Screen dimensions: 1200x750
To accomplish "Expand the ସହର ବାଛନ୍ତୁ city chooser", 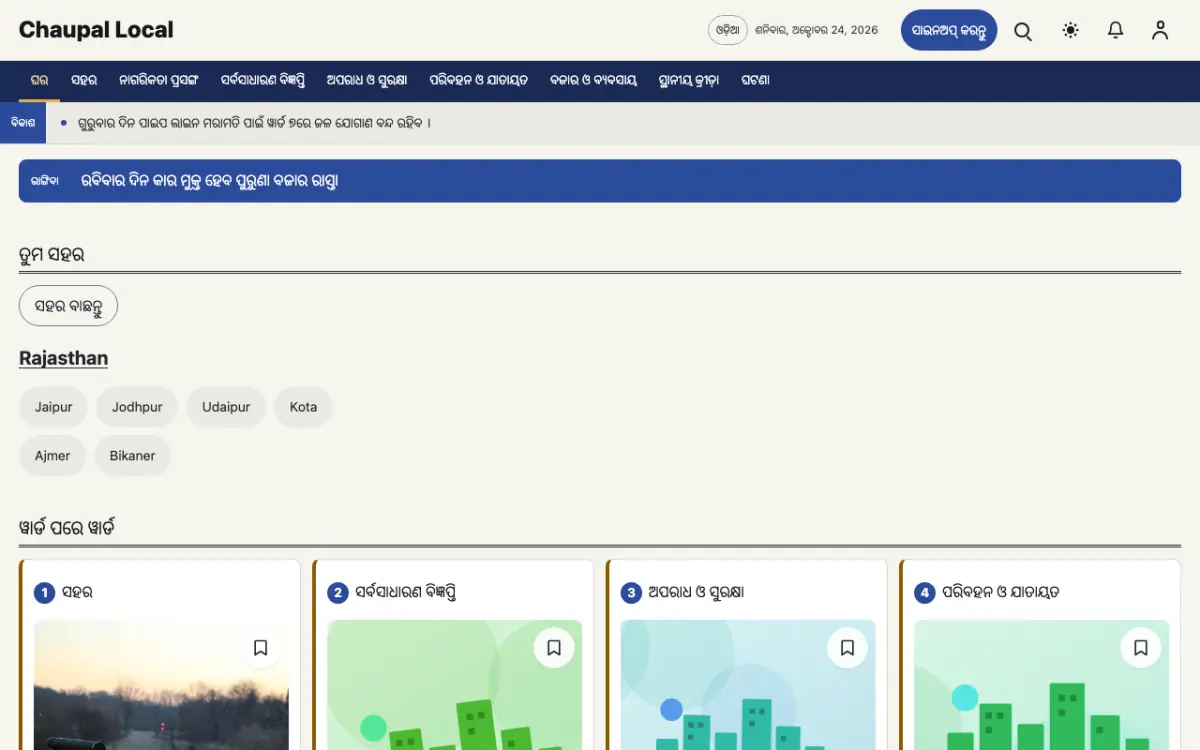I will click(x=68, y=306).
